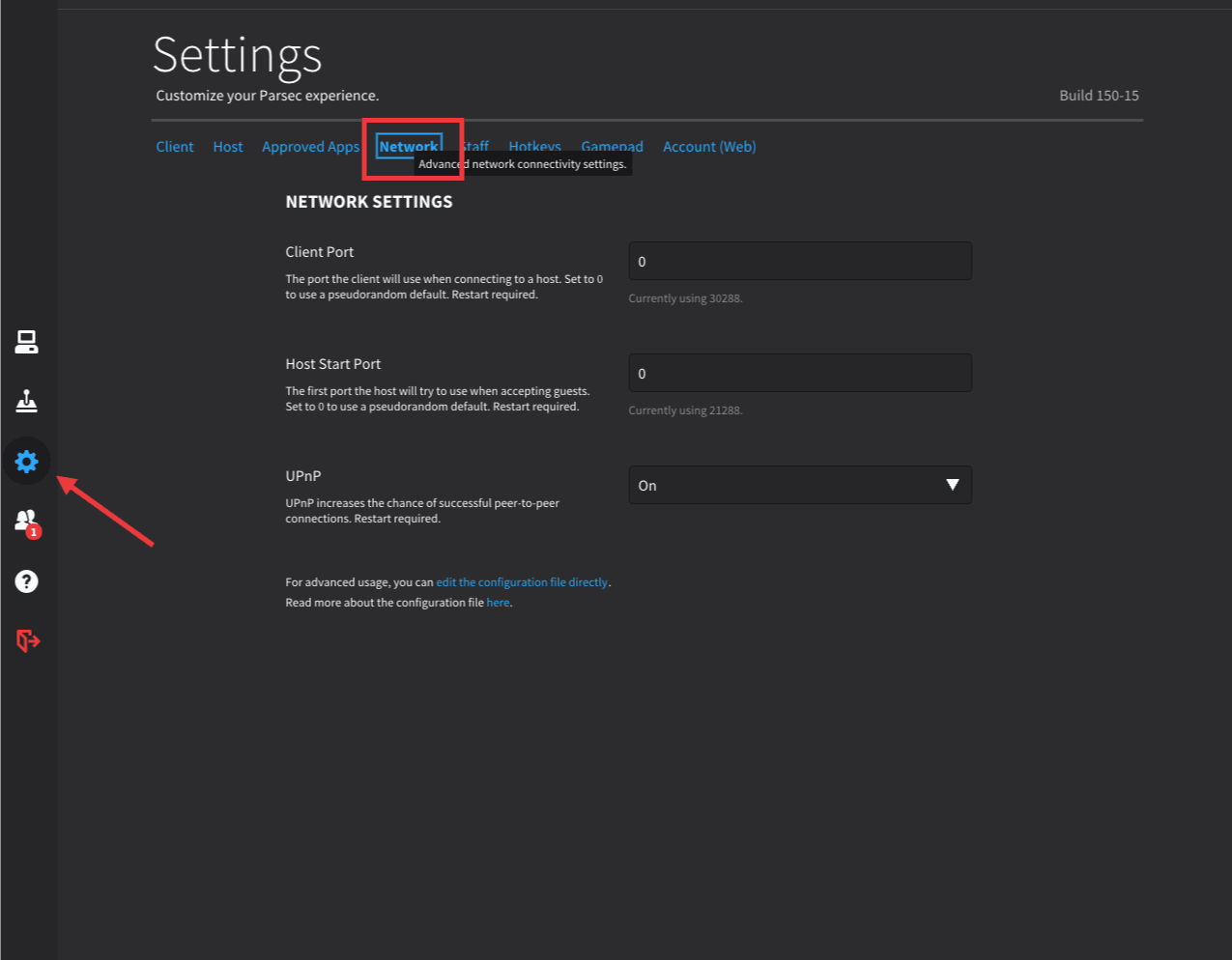Click the Settings gear icon
Viewport: 1232px width, 960px height.
pyautogui.click(x=26, y=462)
